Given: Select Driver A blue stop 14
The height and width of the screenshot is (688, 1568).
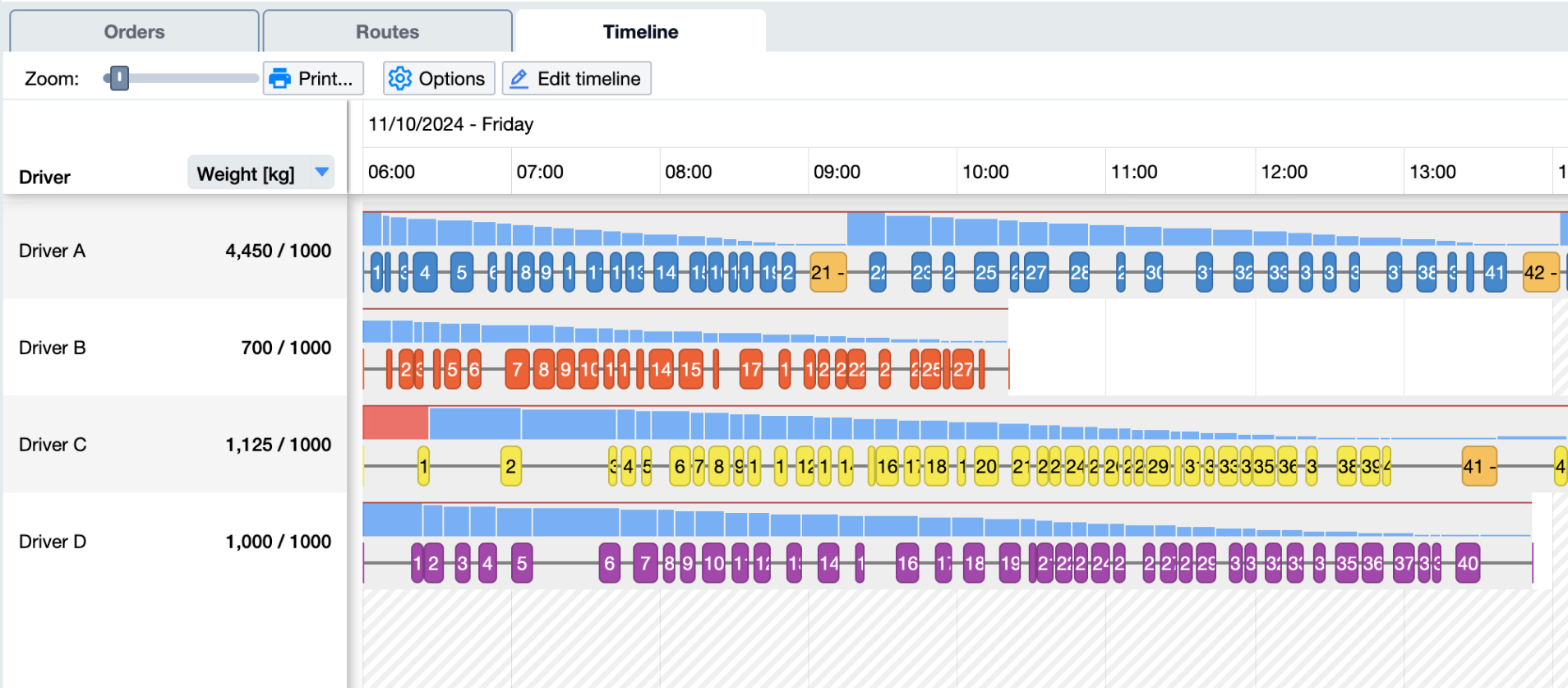Looking at the screenshot, I should (x=666, y=272).
